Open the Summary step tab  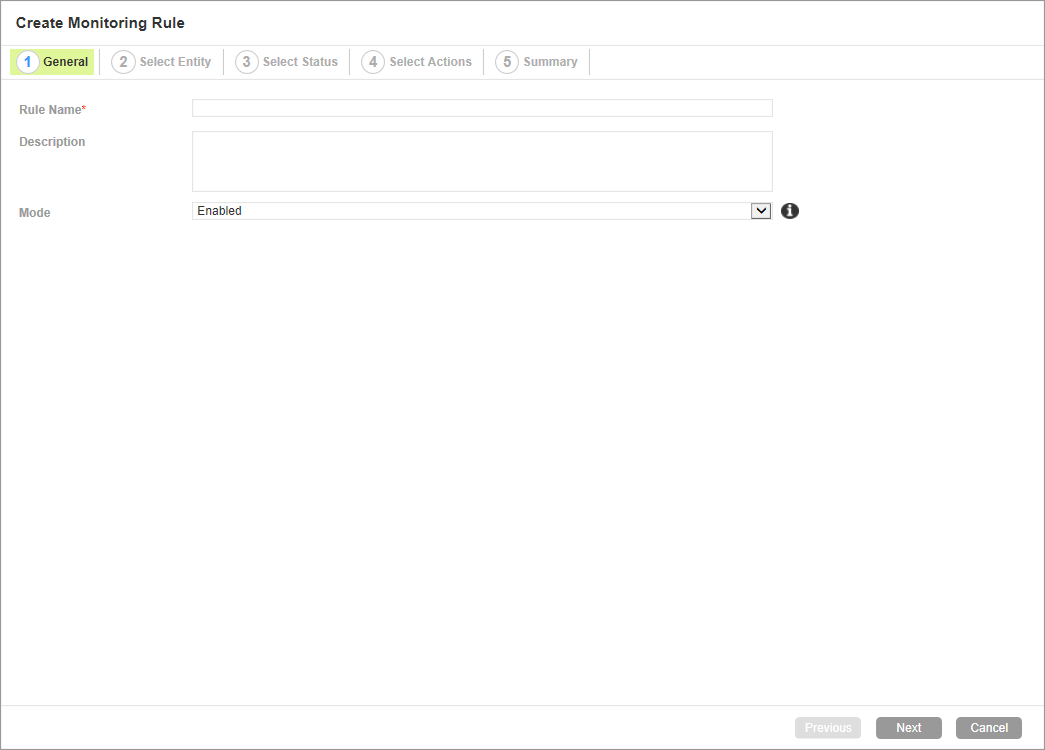tap(550, 62)
